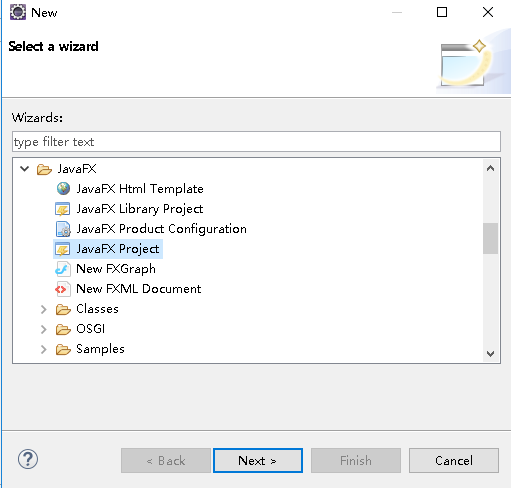Click the OSGI folder icon
Screen dimensions: 511x488
click(63, 329)
